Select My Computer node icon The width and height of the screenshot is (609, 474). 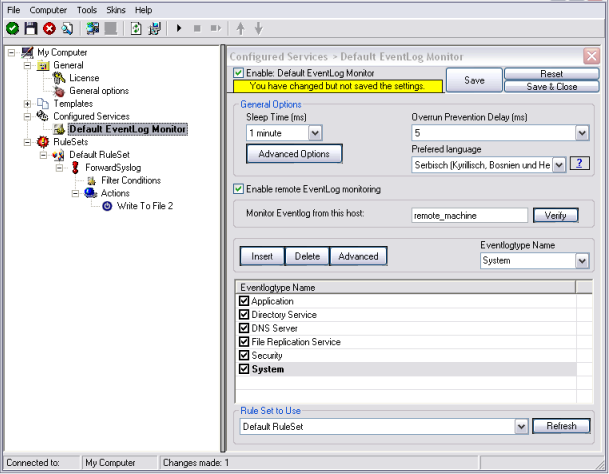pos(27,52)
